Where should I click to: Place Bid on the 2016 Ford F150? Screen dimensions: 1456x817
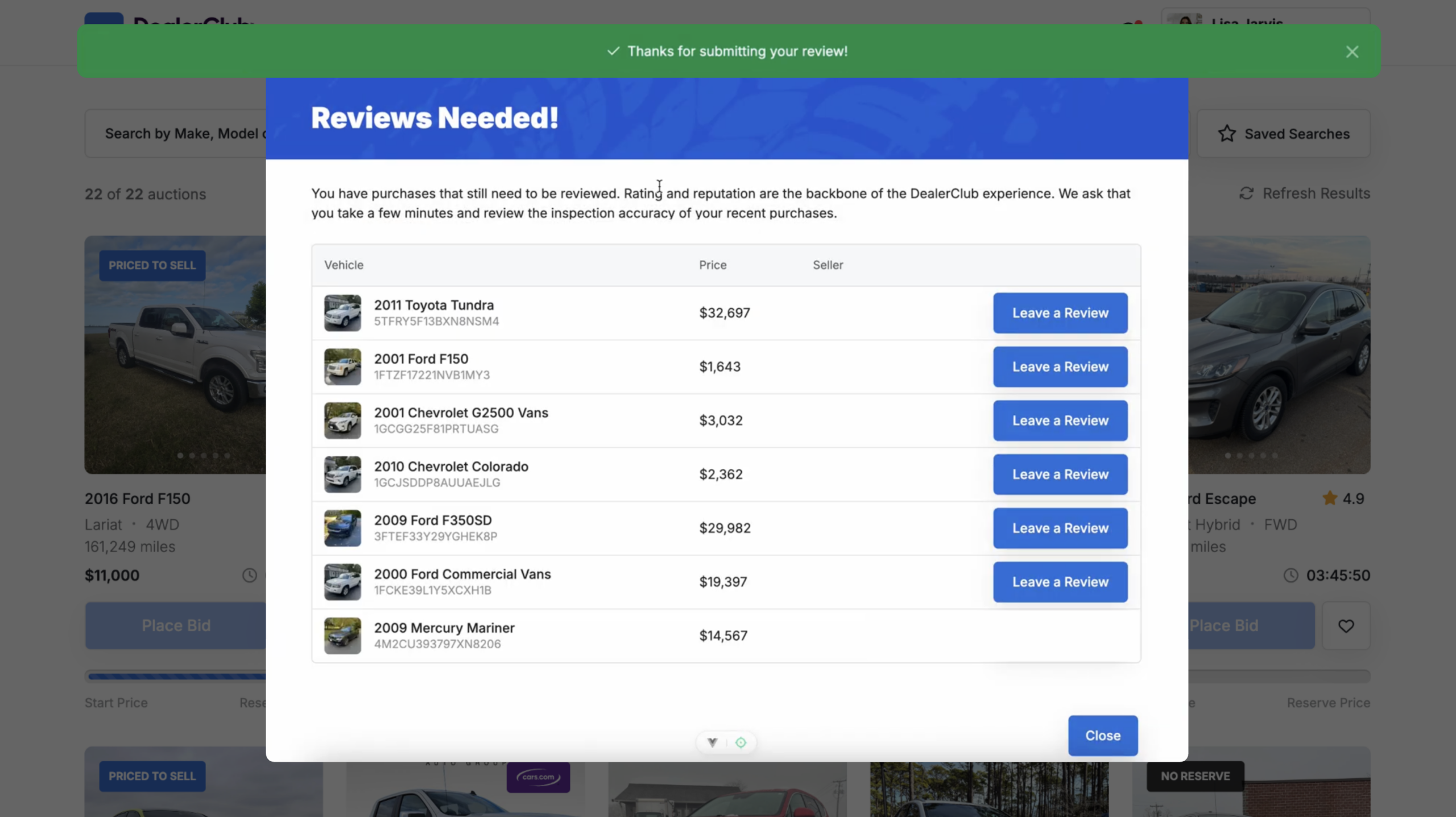[x=176, y=626]
